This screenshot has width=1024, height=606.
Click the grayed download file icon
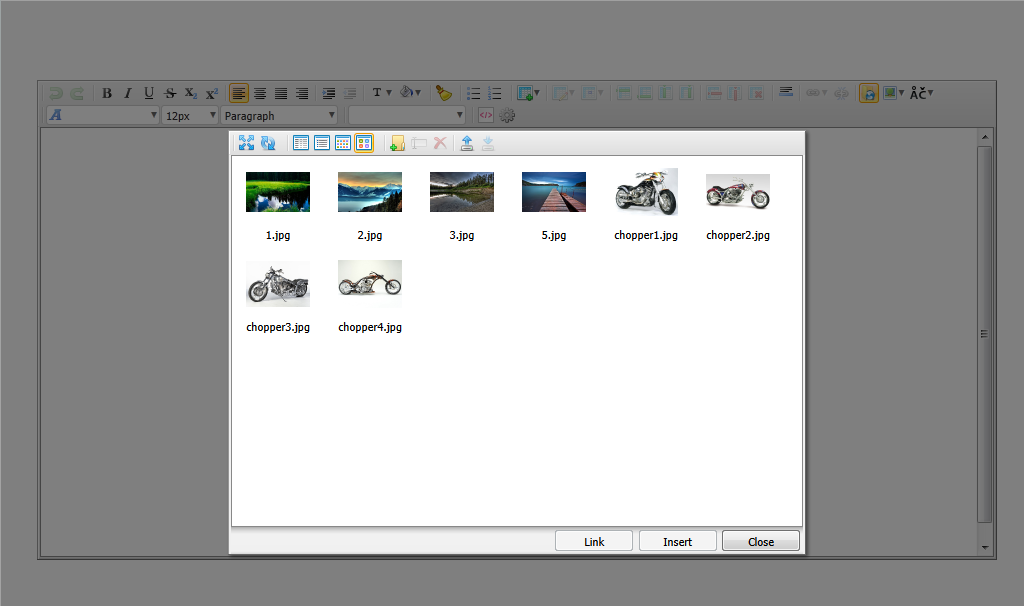coord(488,143)
